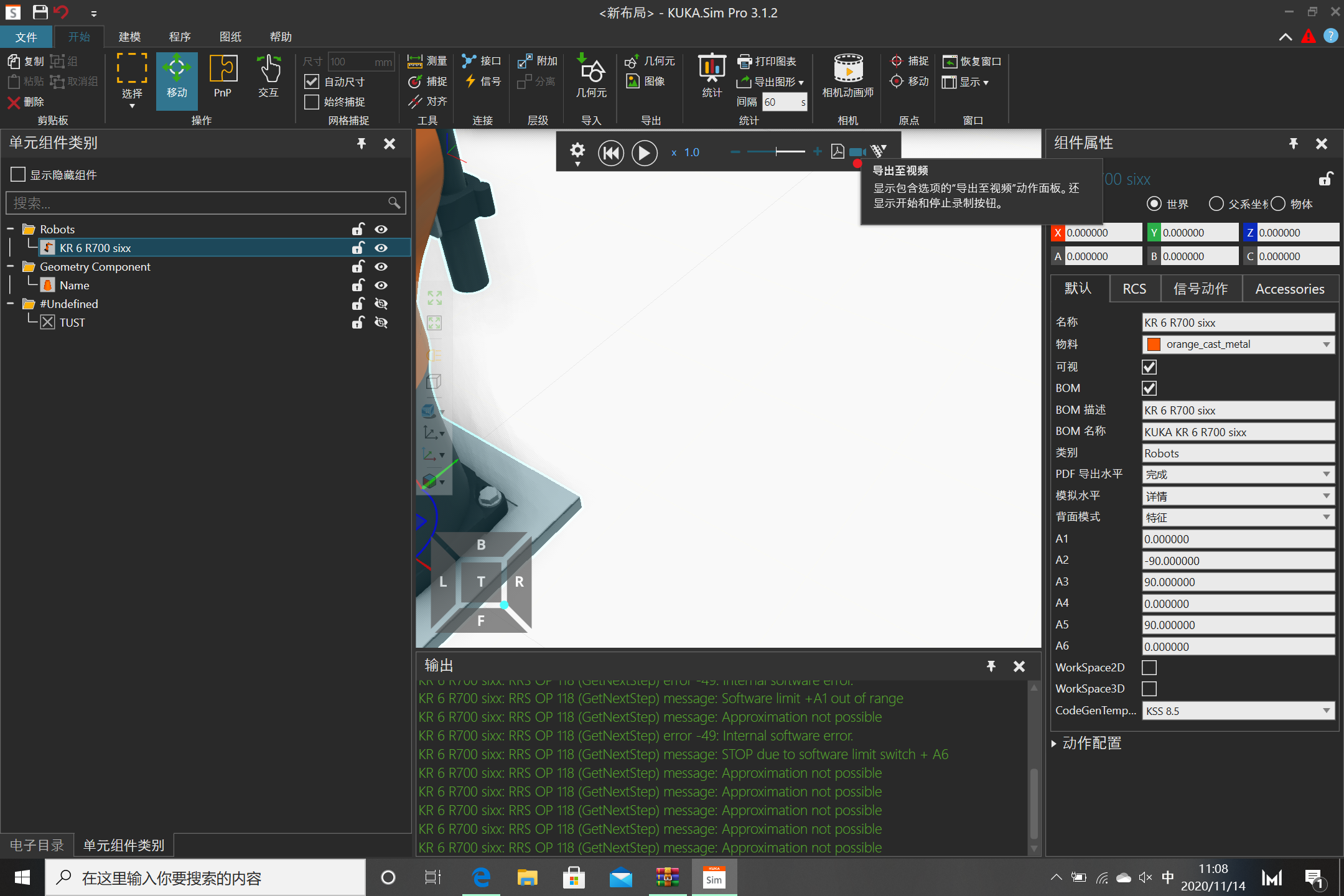Screen dimensions: 1344x896
Task: Open 显示 window dropdown
Action: point(966,82)
